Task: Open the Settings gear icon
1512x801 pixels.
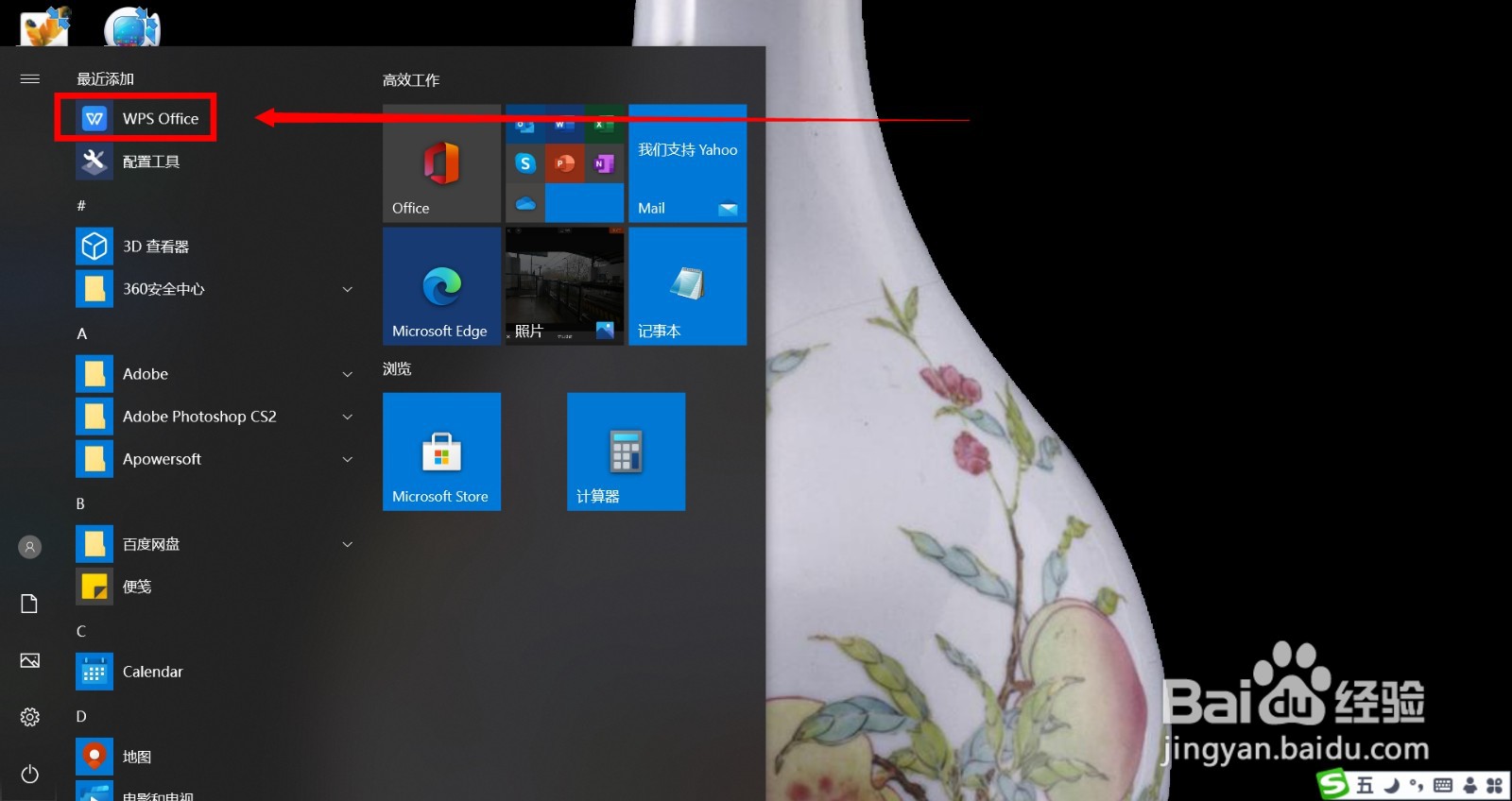Action: (30, 717)
